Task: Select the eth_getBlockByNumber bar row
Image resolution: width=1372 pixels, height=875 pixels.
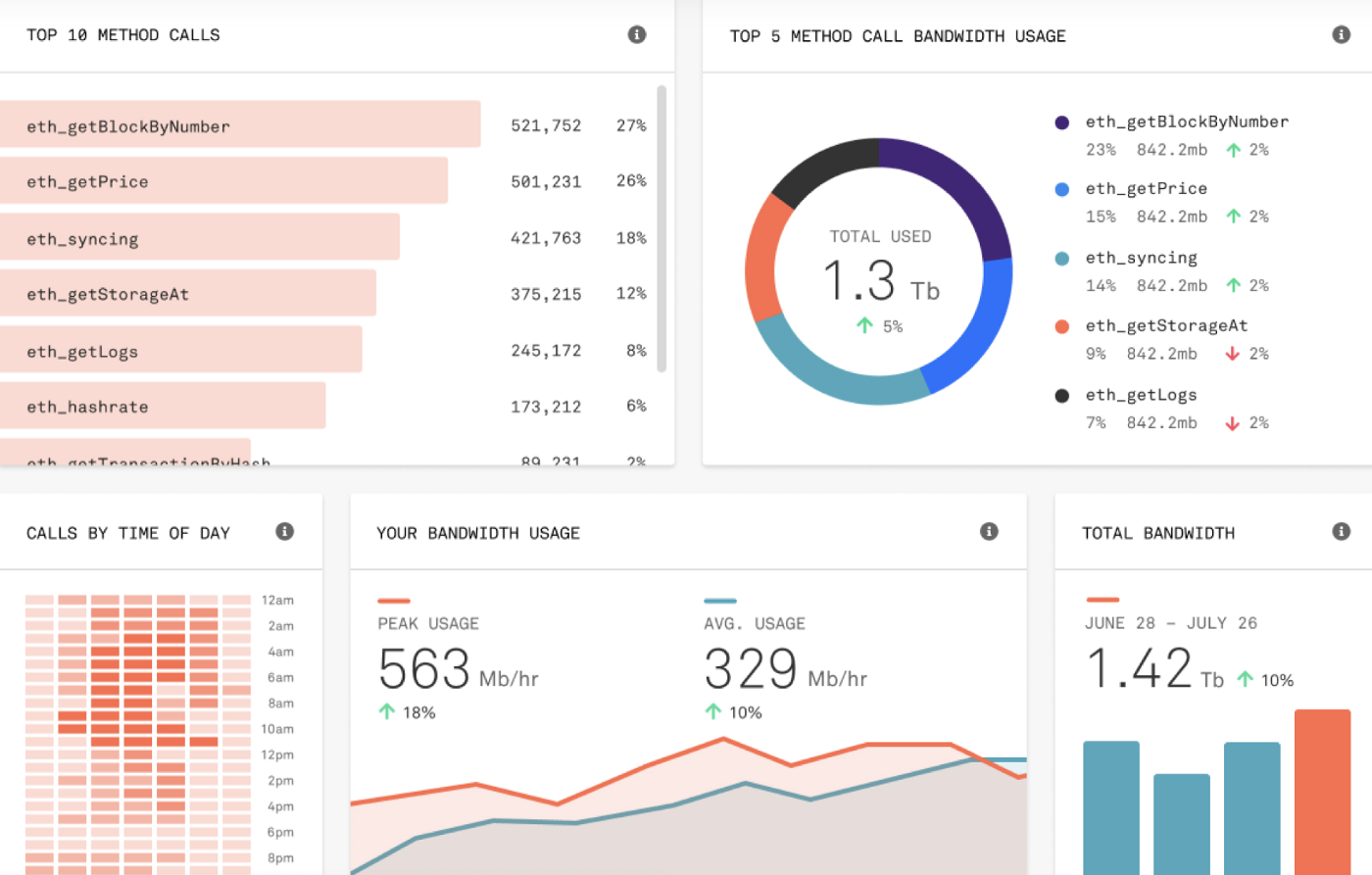Action: (x=240, y=125)
